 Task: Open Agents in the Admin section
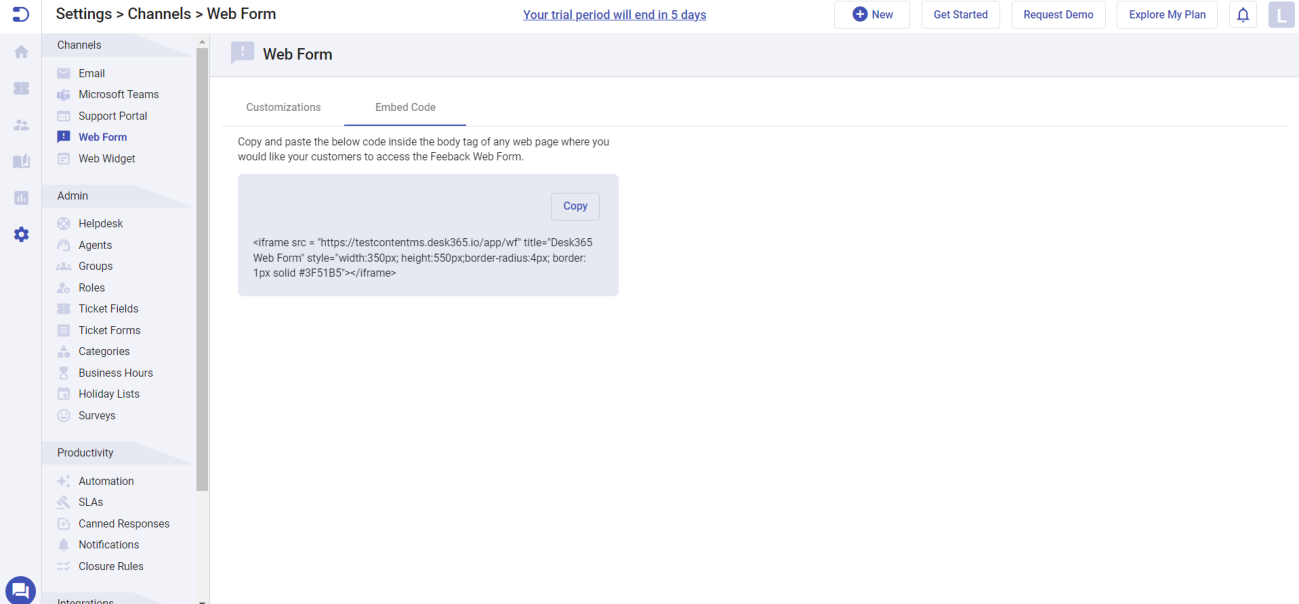[95, 245]
